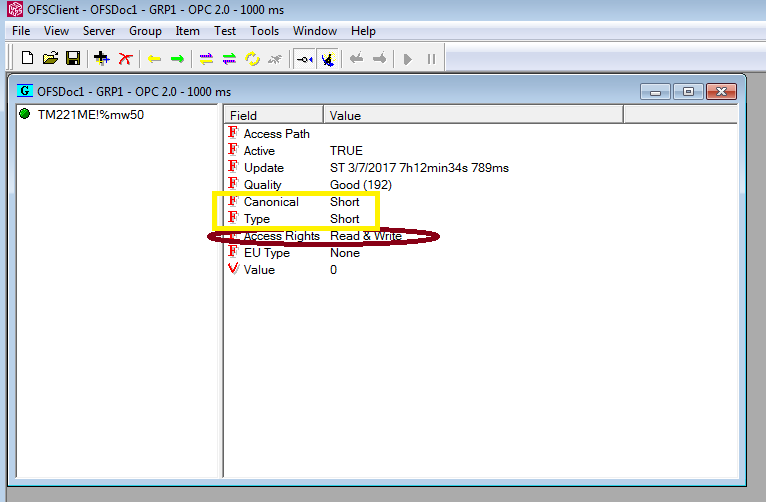Click the G group icon in the child window title
Screen dimensions: 766x502
point(24,91)
